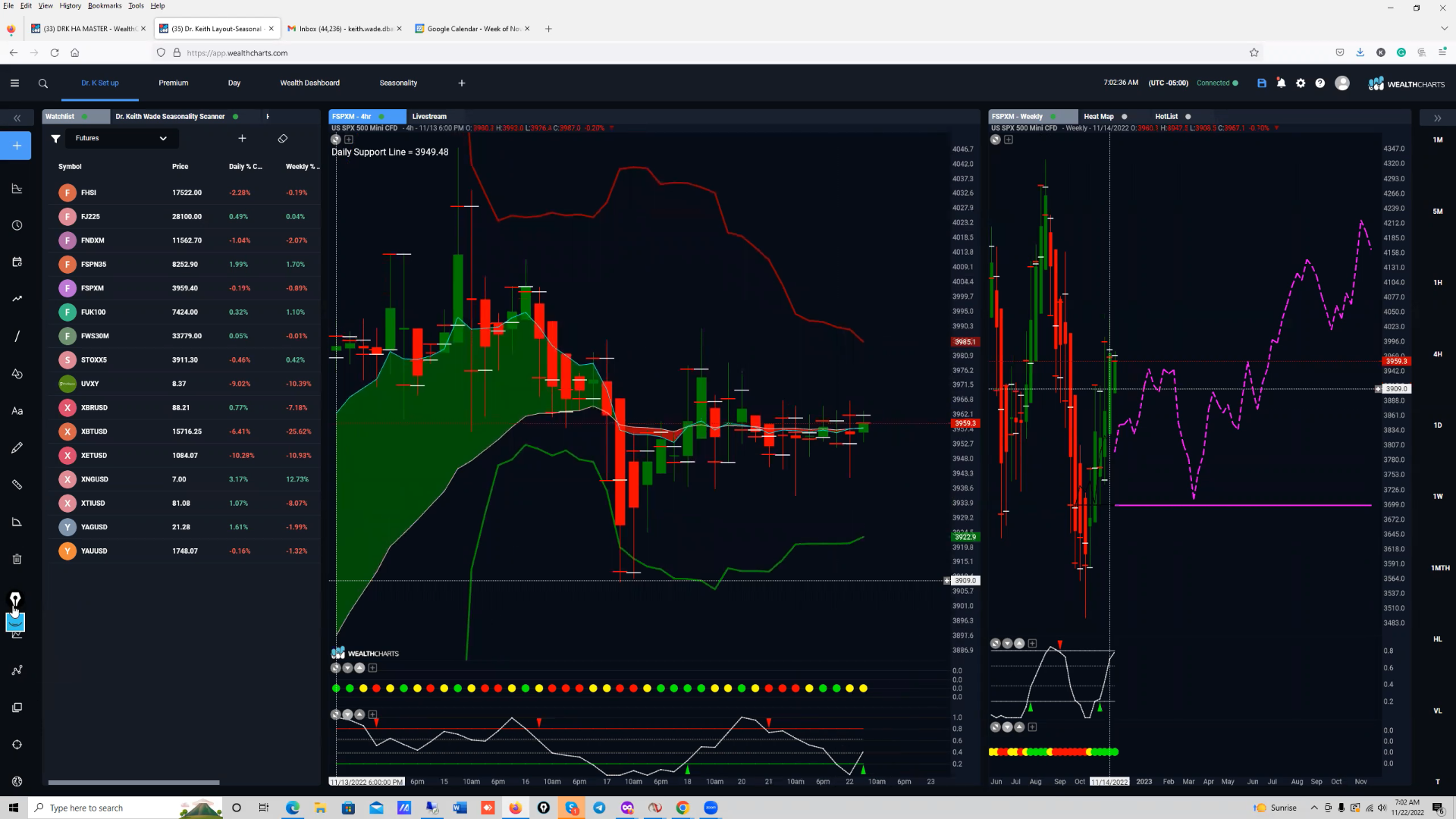Open settings gear in top bar
1456x819 pixels.
pos(1301,83)
